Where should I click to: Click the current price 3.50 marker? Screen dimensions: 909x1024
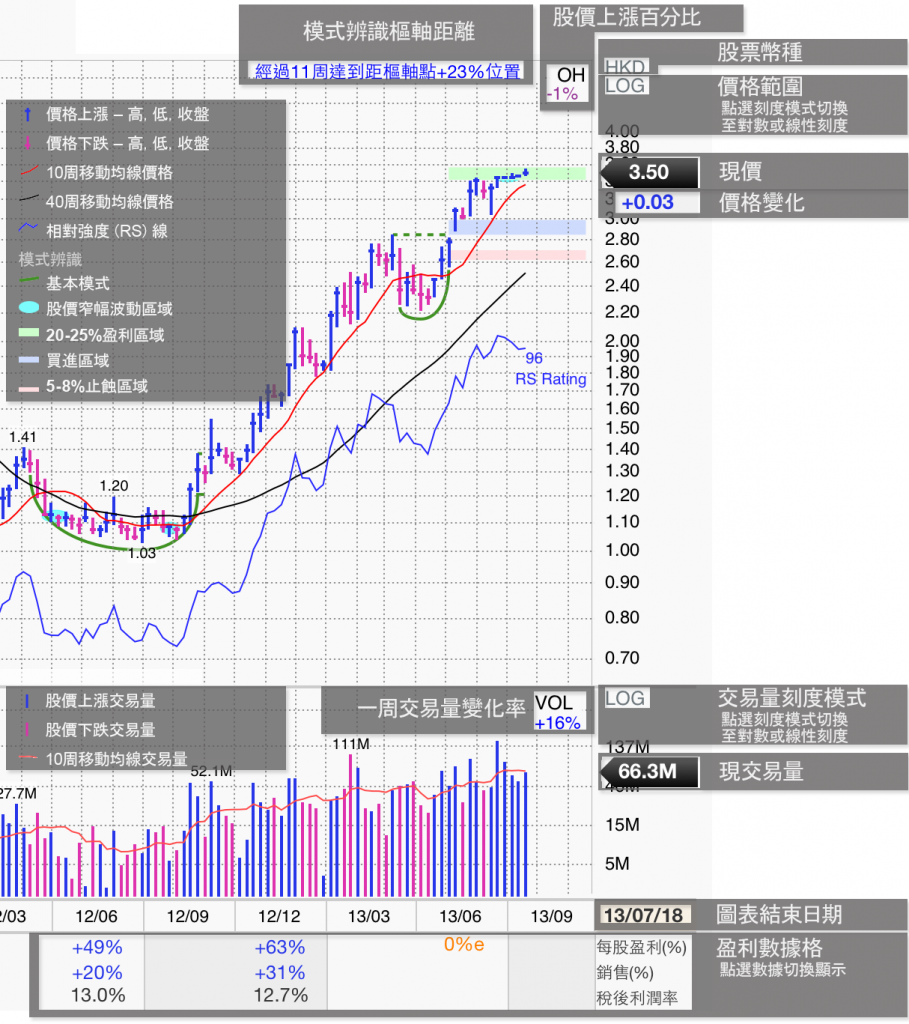(648, 173)
